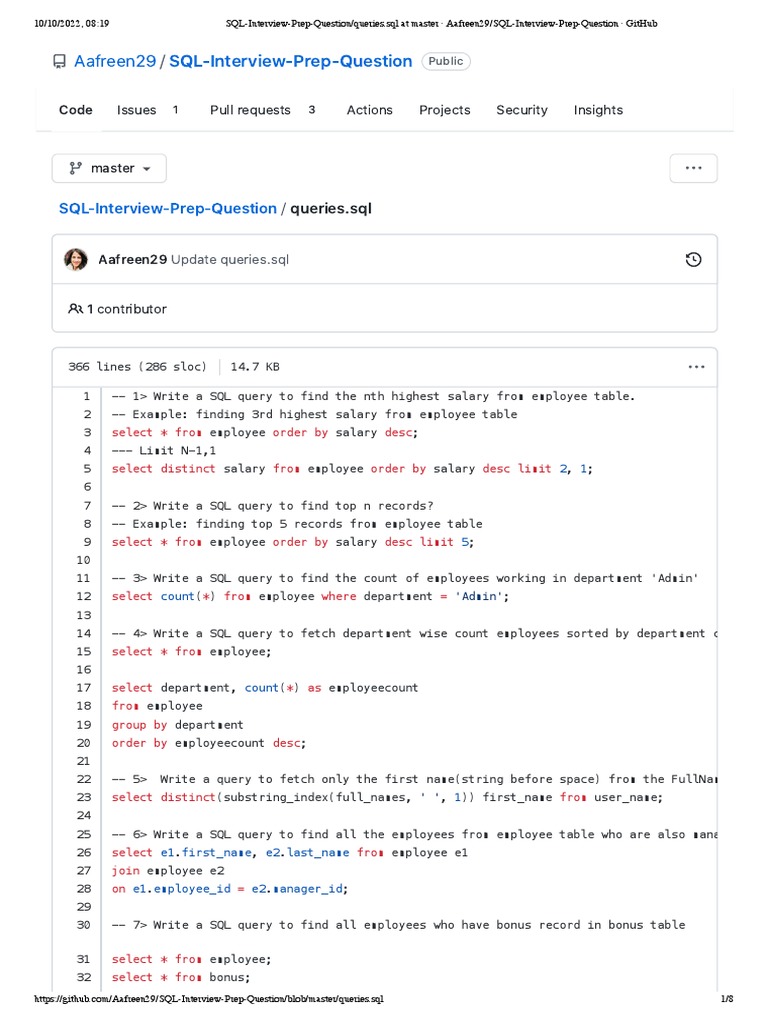Open the Pull requests tab
768x1024 pixels.
click(x=250, y=110)
